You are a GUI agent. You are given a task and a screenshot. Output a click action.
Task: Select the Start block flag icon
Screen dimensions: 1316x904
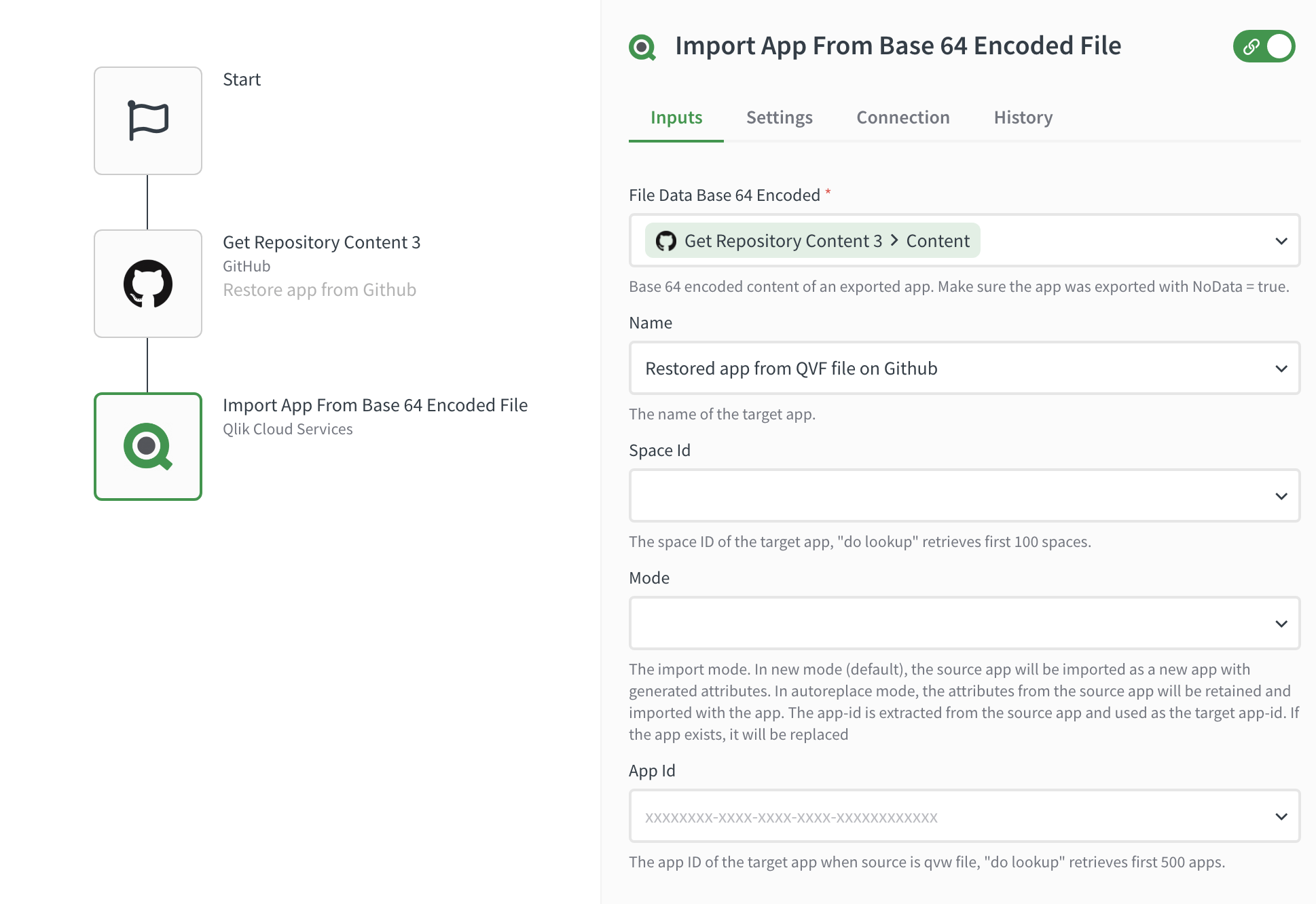148,120
